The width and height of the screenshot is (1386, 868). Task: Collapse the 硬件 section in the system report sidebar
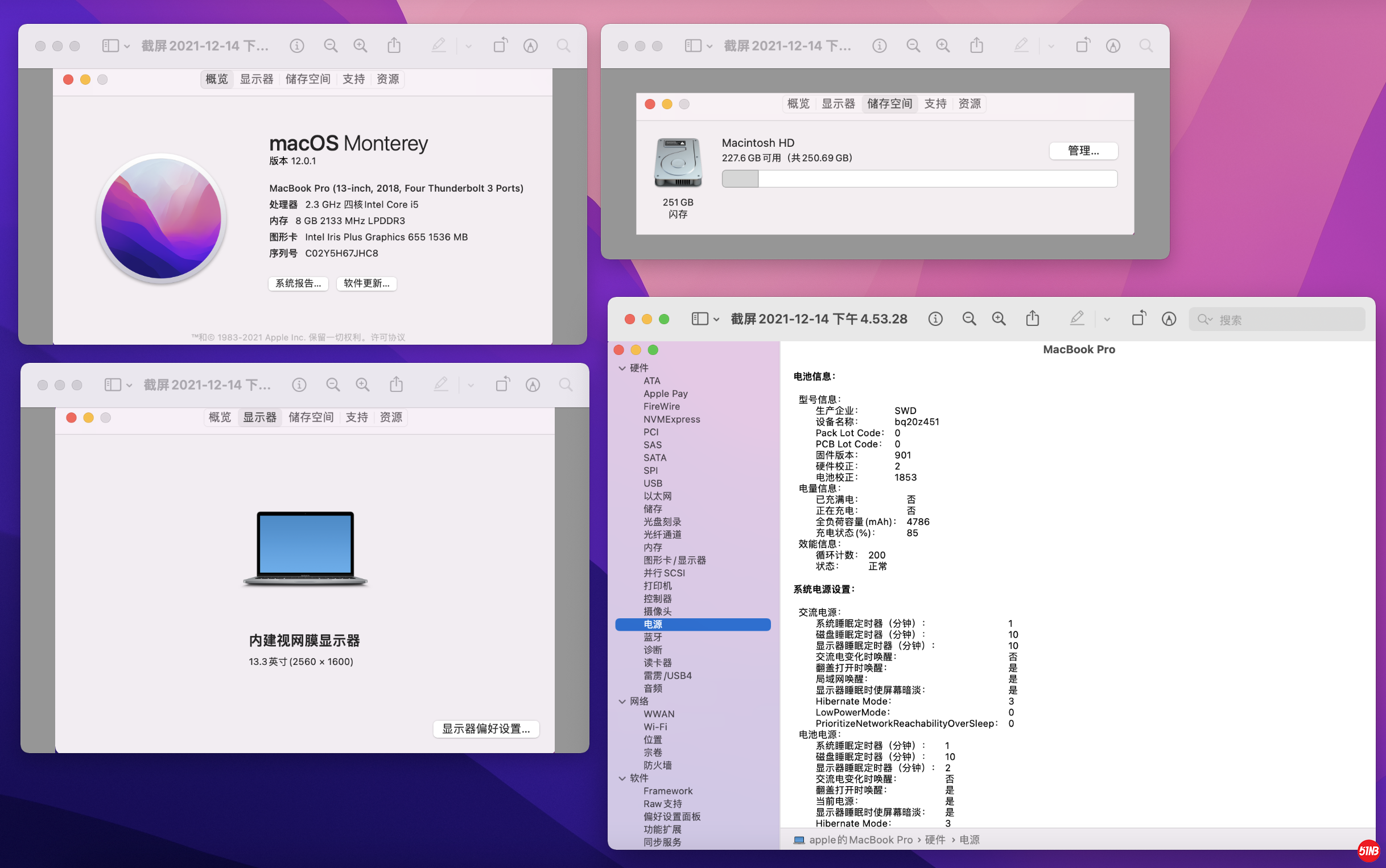(622, 368)
